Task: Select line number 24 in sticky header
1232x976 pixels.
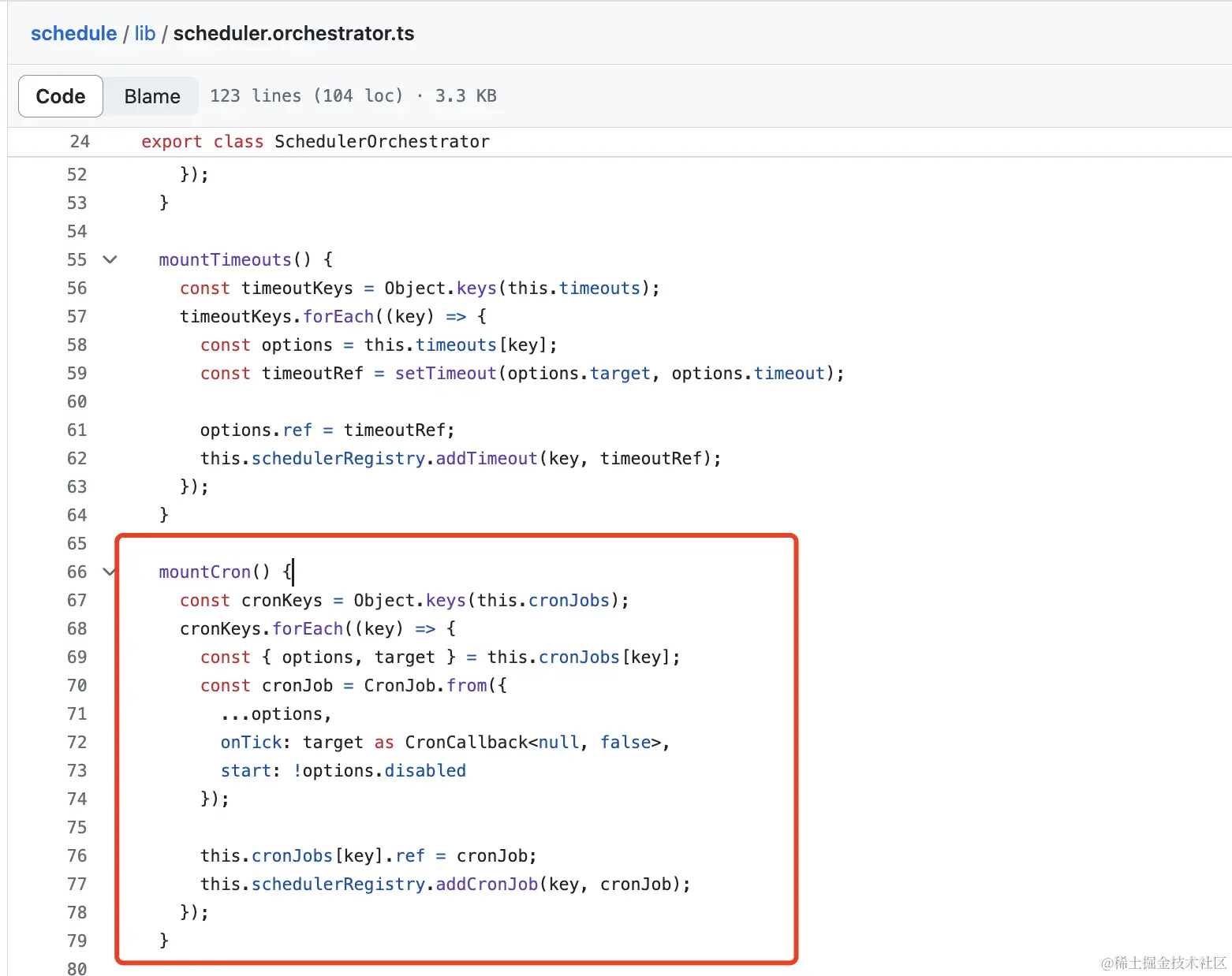Action: click(80, 141)
